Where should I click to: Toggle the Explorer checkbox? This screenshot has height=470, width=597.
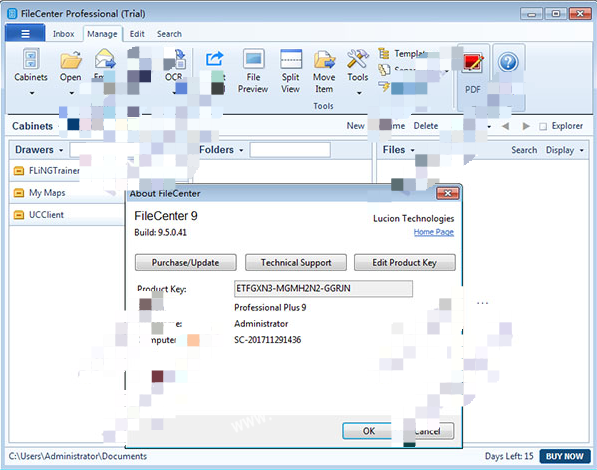pyautogui.click(x=543, y=126)
